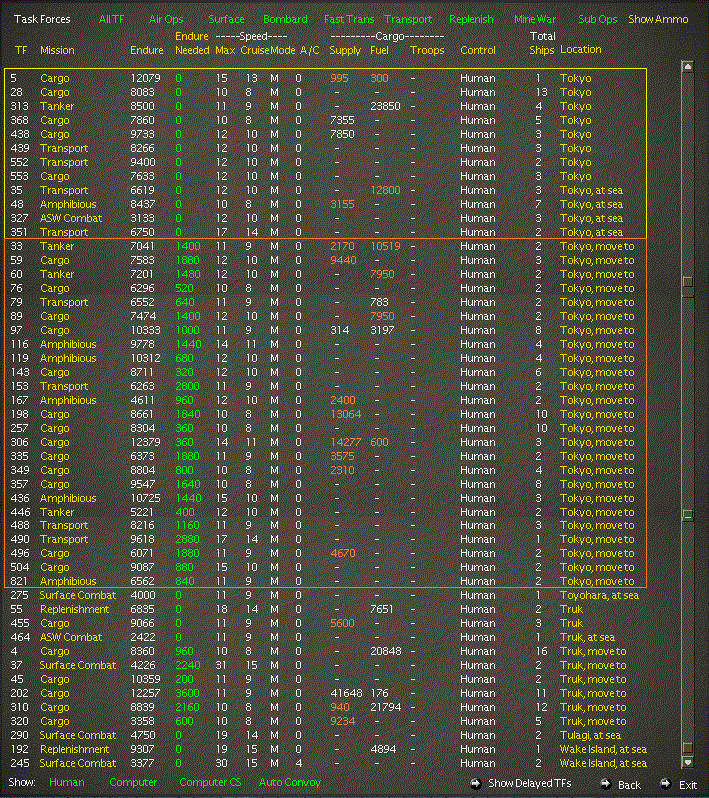Click the Back button
Viewport: 709px width, 798px height.
[x=629, y=785]
